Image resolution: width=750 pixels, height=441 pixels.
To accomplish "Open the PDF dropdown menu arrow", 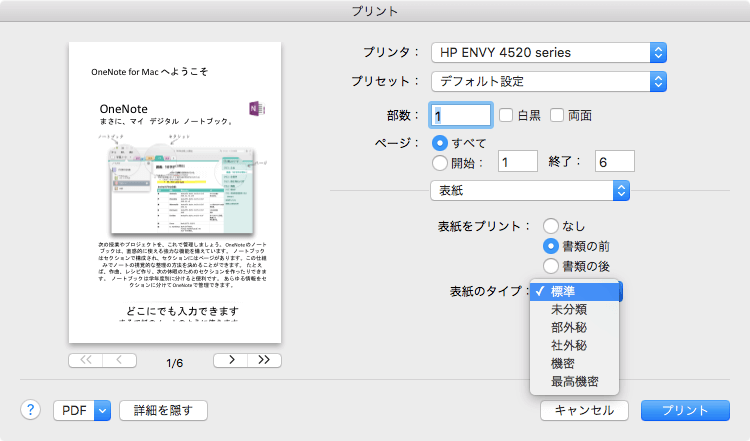I will tap(102, 410).
